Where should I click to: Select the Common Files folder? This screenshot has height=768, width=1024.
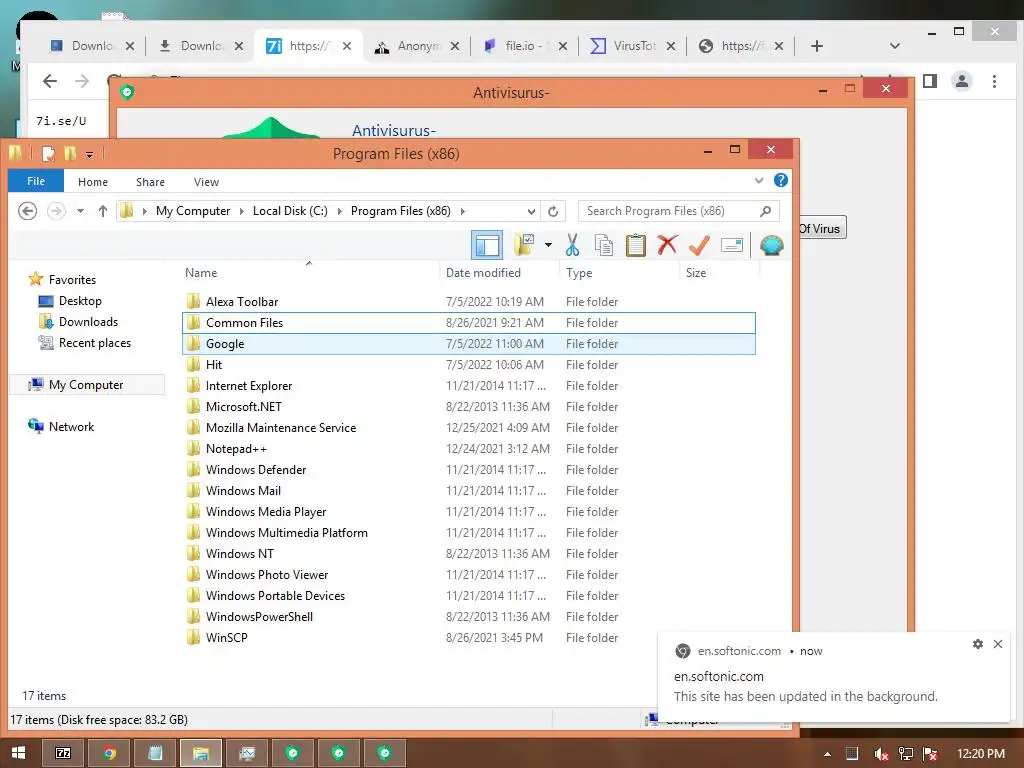tap(468, 323)
